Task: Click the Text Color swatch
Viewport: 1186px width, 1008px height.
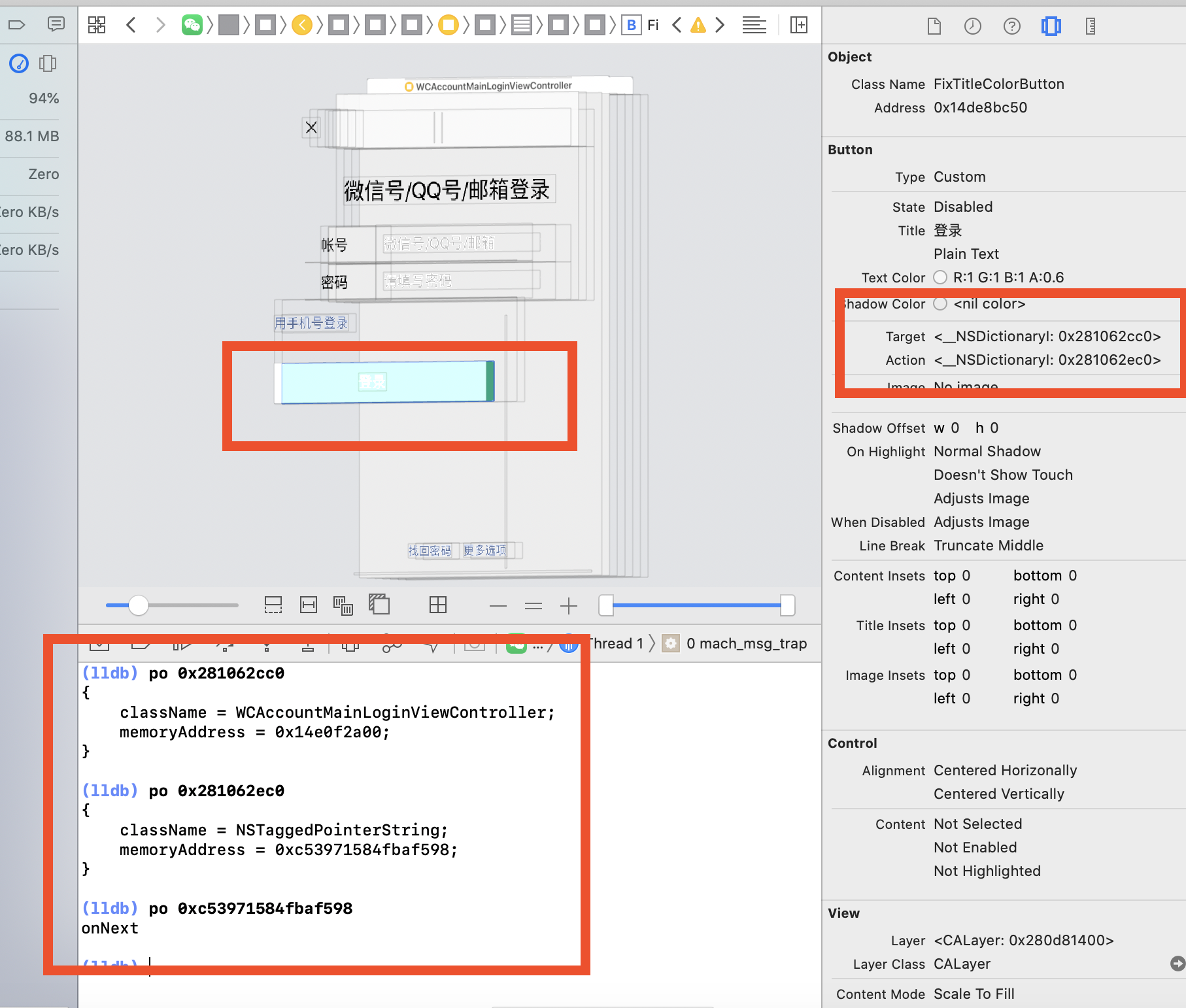Action: (940, 277)
